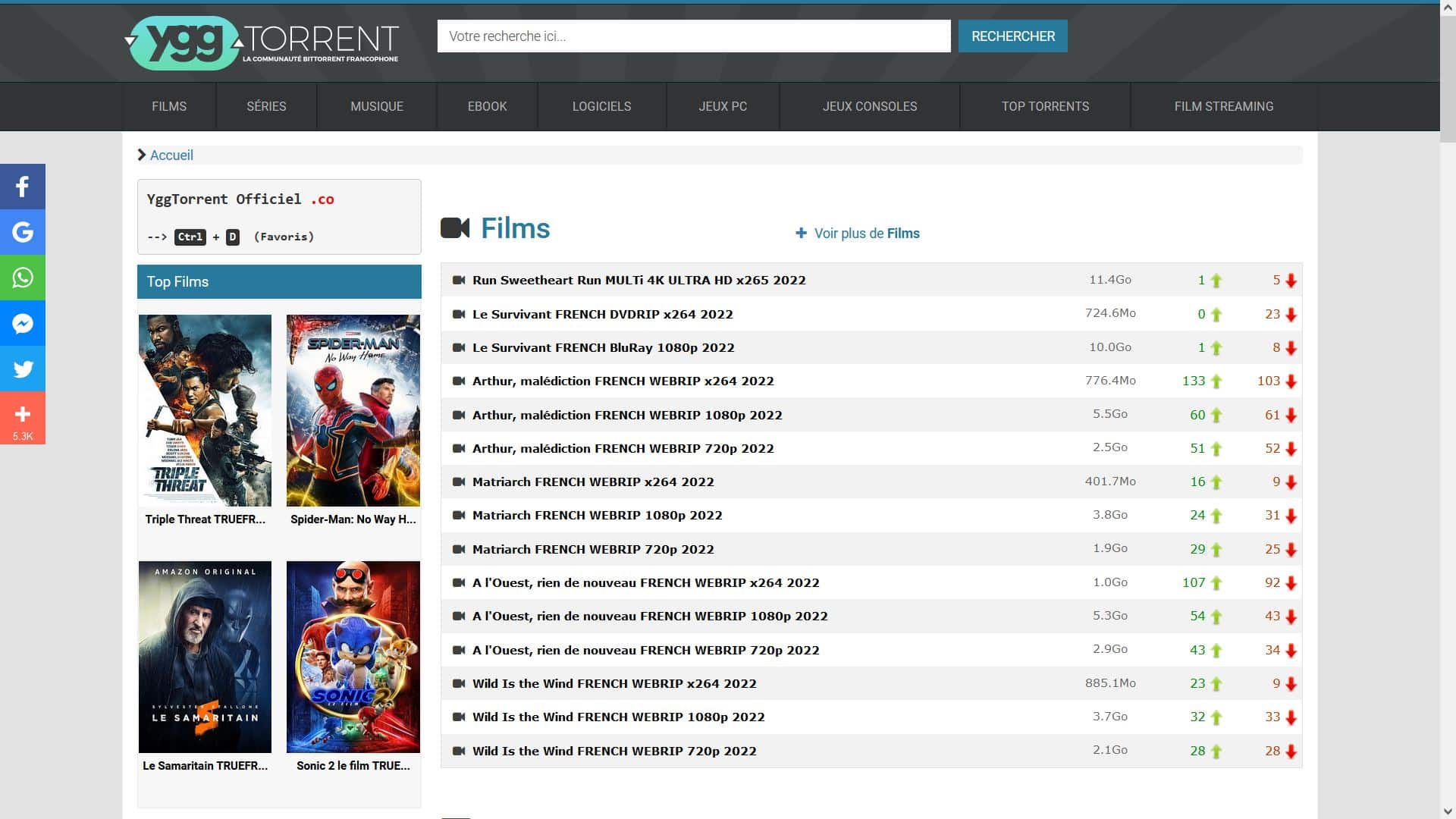The height and width of the screenshot is (819, 1456).
Task: Open Le Survivant FRENCH BluRay 1080p torrent
Action: point(604,347)
